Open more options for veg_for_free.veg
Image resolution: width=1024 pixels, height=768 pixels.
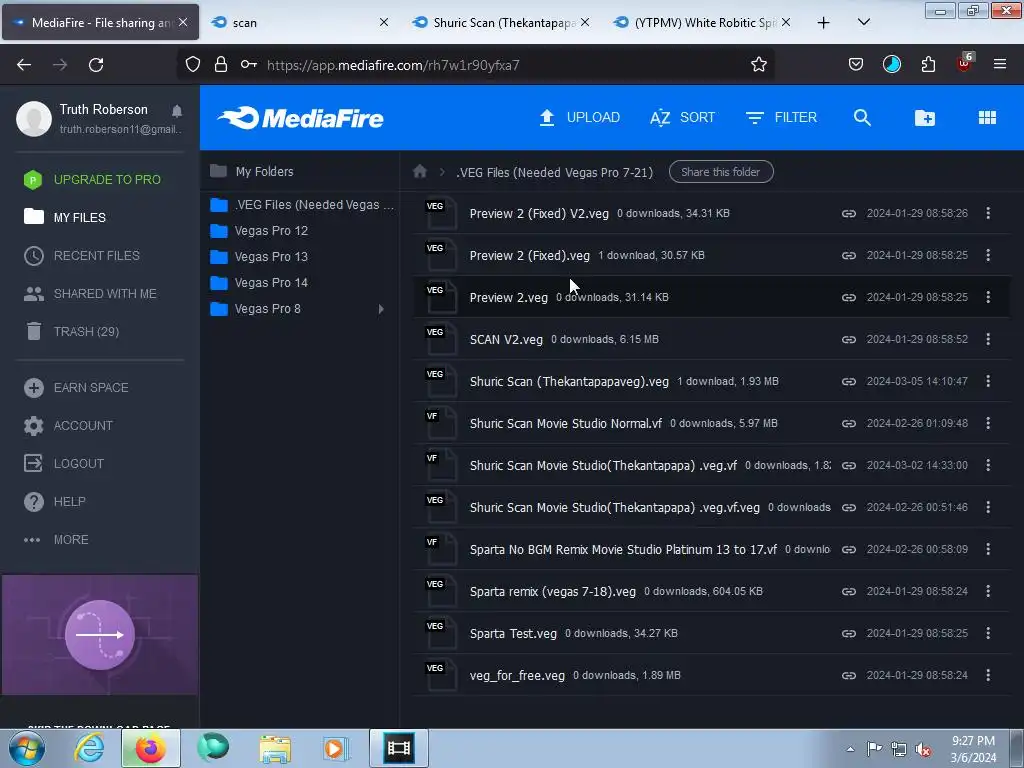tap(988, 675)
